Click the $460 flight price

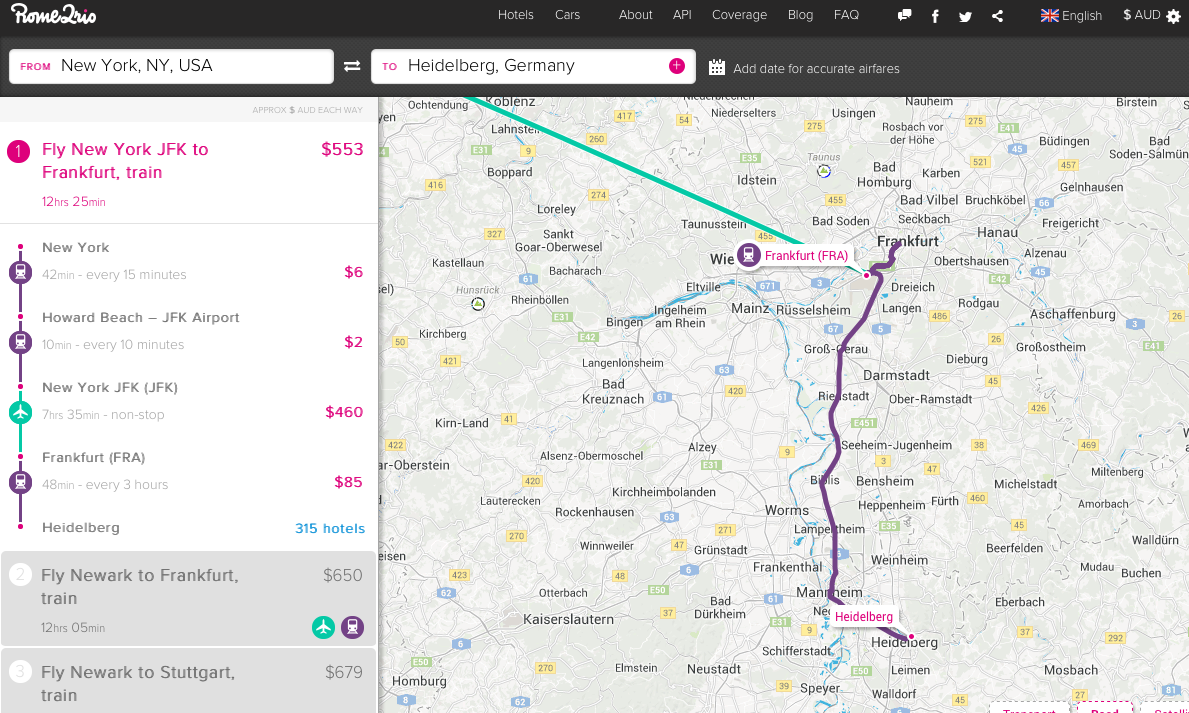pyautogui.click(x=344, y=412)
